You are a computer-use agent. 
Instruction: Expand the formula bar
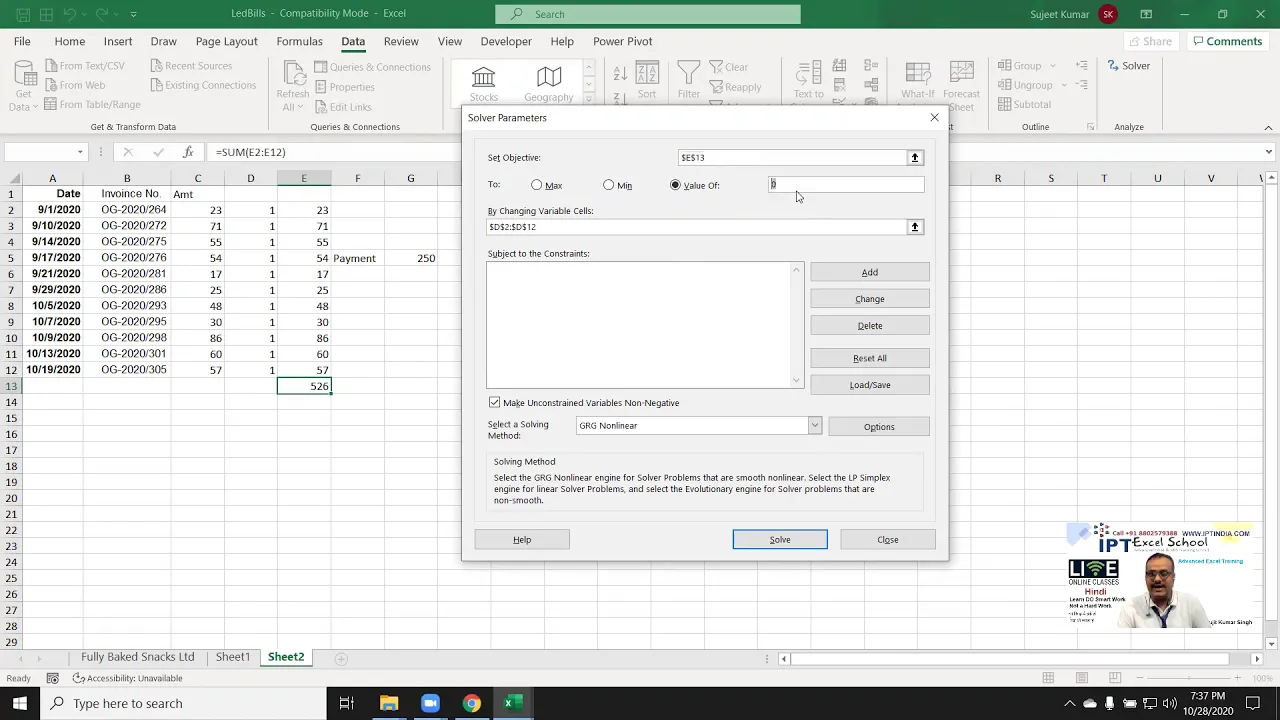(x=1268, y=152)
